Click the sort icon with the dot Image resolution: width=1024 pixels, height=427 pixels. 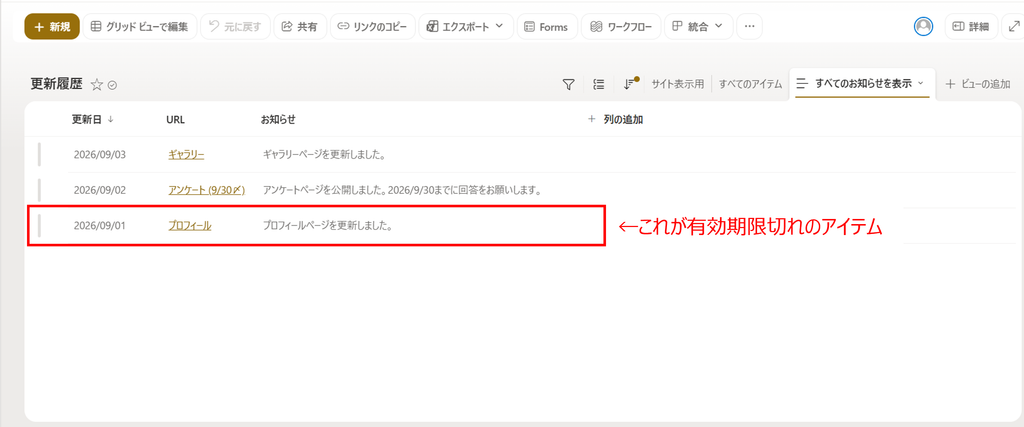pyautogui.click(x=629, y=84)
